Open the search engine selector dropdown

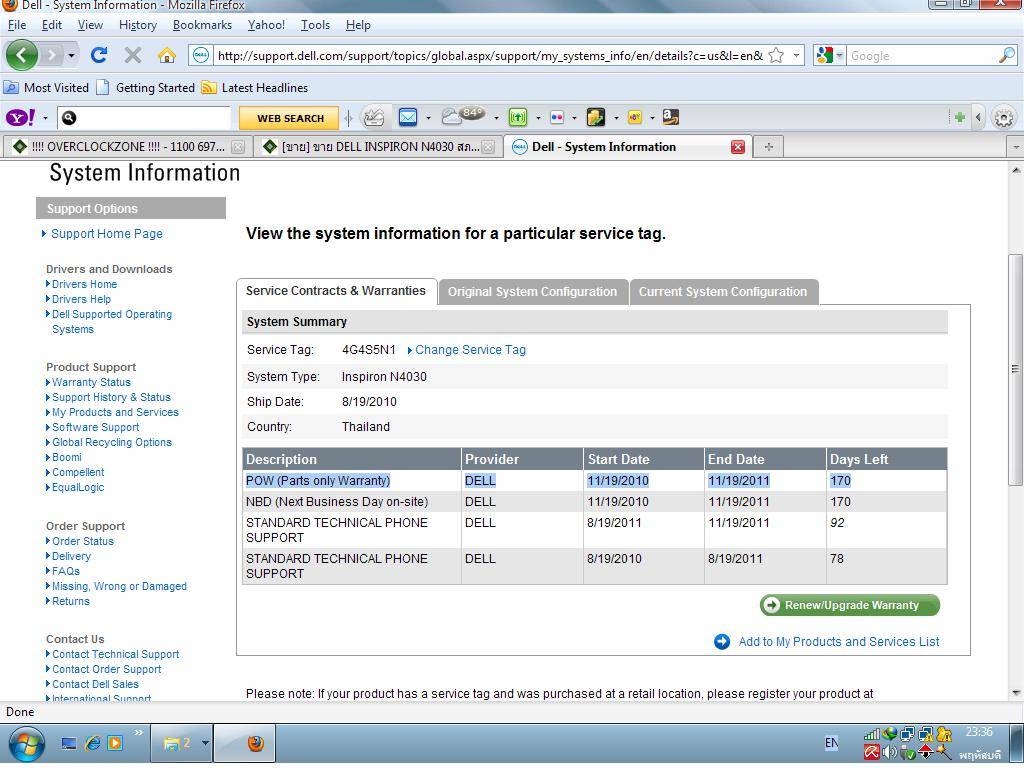pyautogui.click(x=830, y=55)
